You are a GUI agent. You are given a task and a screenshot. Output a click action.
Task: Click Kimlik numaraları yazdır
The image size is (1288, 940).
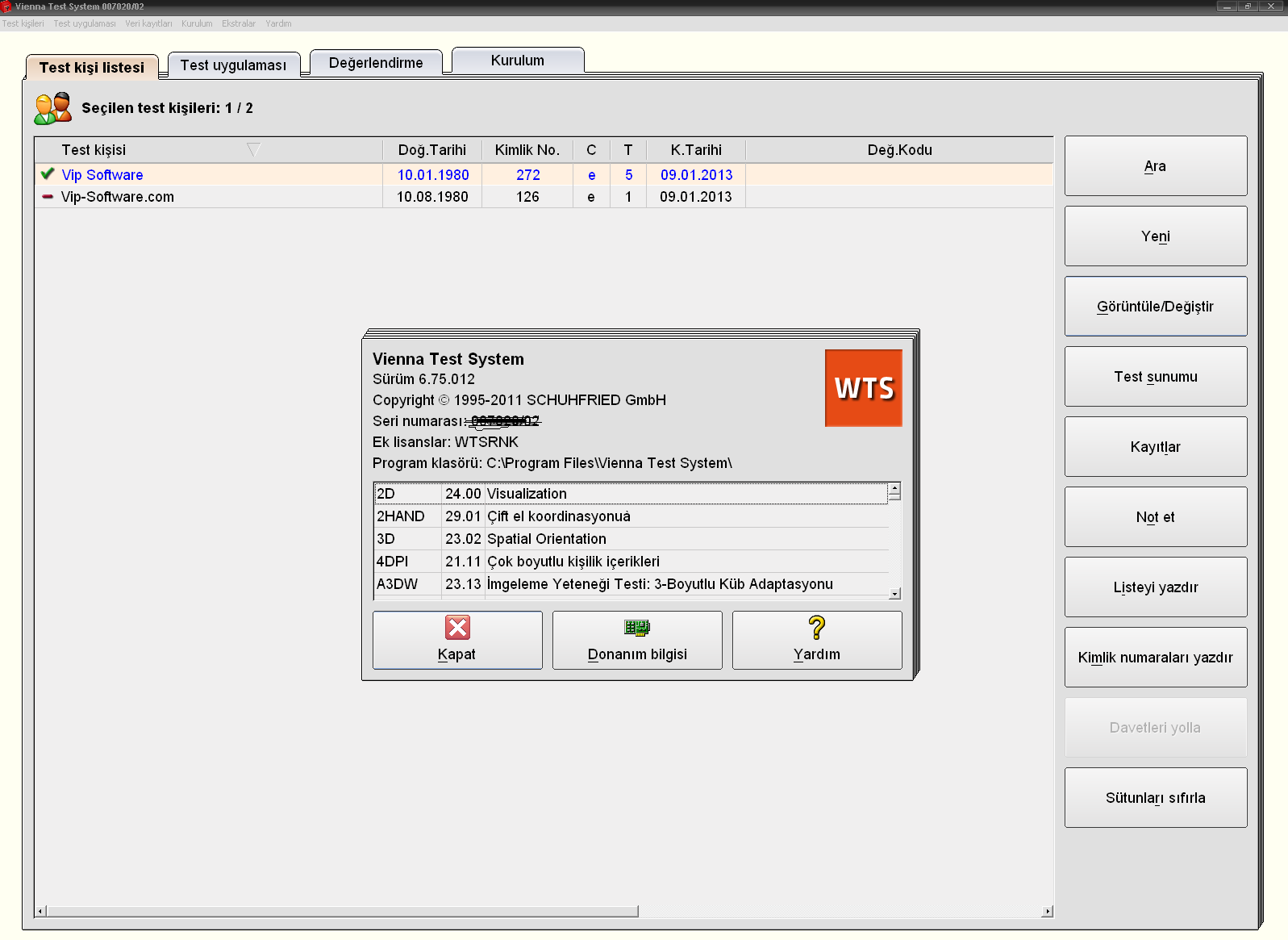pos(1156,657)
